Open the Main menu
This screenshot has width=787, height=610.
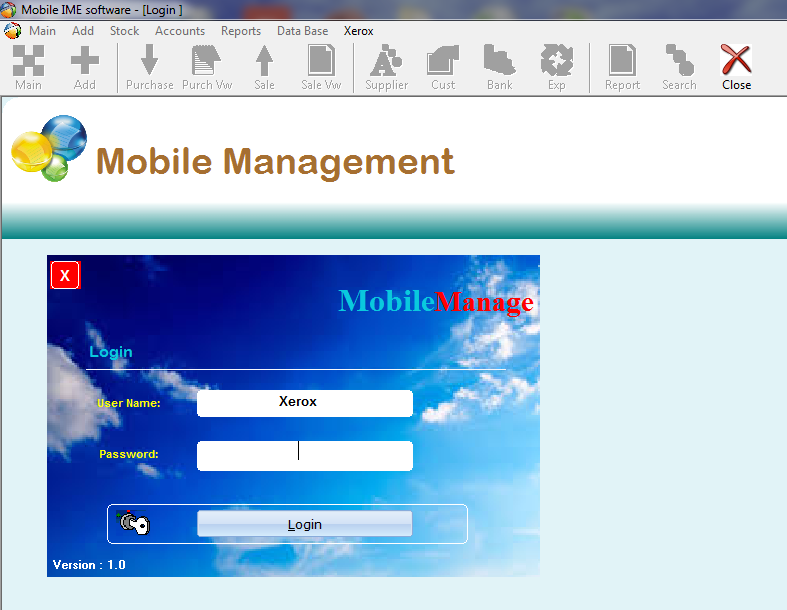pos(42,31)
